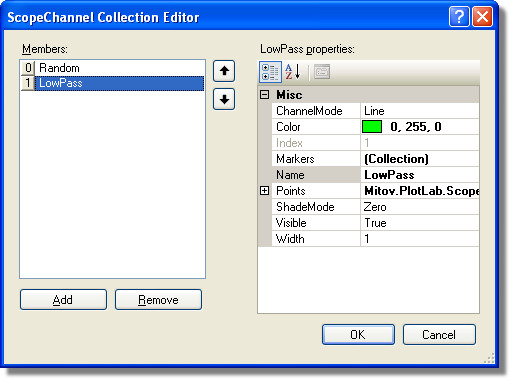Move selected member up with arrow button

224,71
